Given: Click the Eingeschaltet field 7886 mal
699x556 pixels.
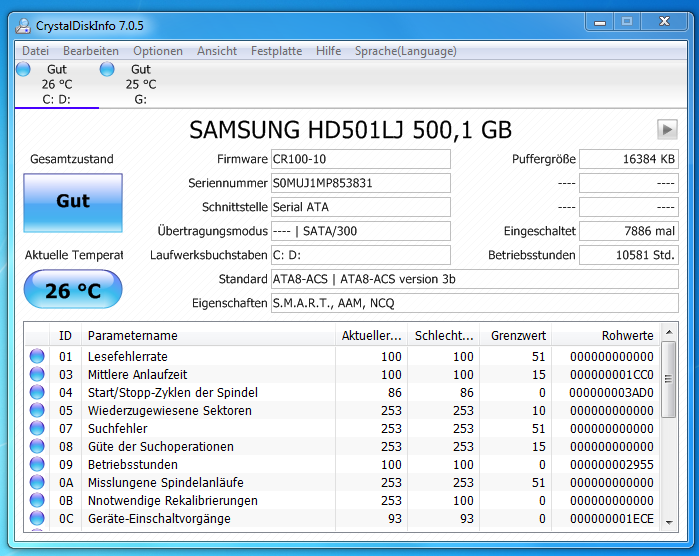Looking at the screenshot, I should 629,231.
